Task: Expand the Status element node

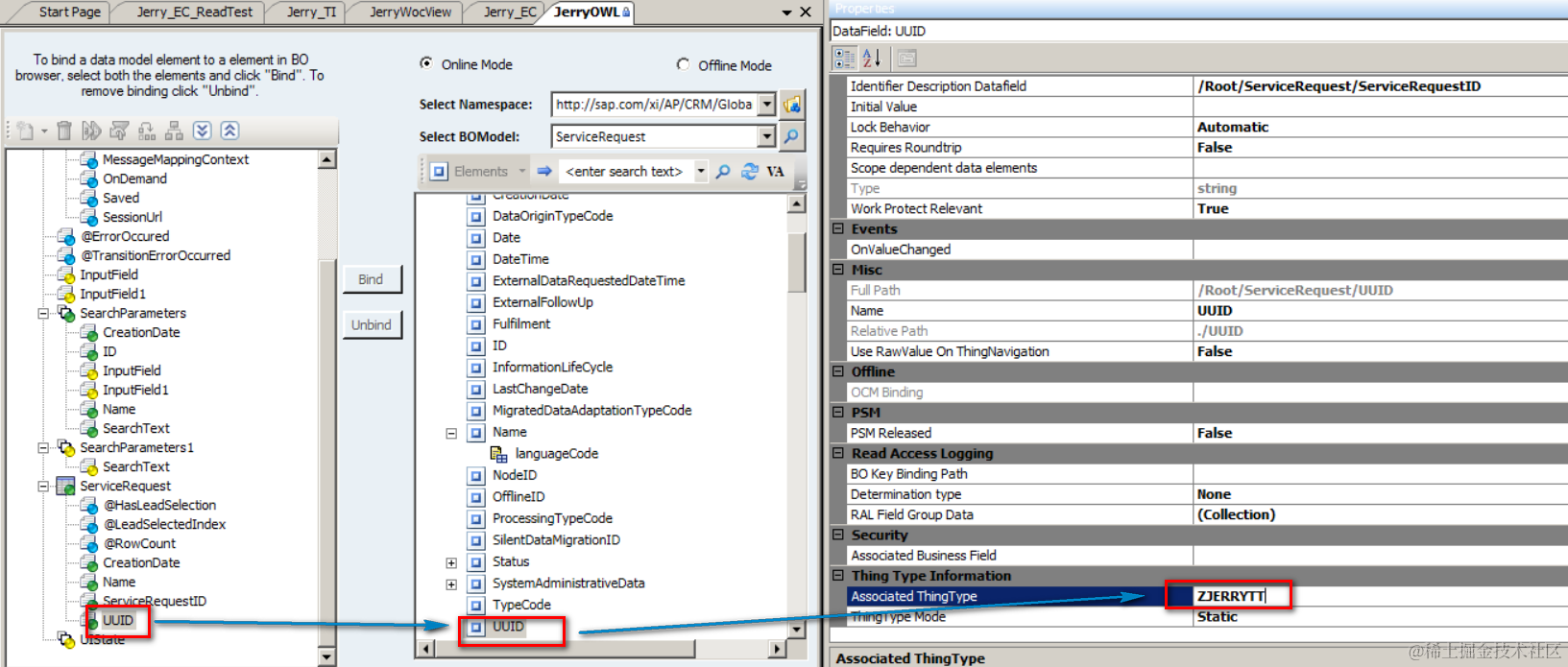Action: click(451, 562)
